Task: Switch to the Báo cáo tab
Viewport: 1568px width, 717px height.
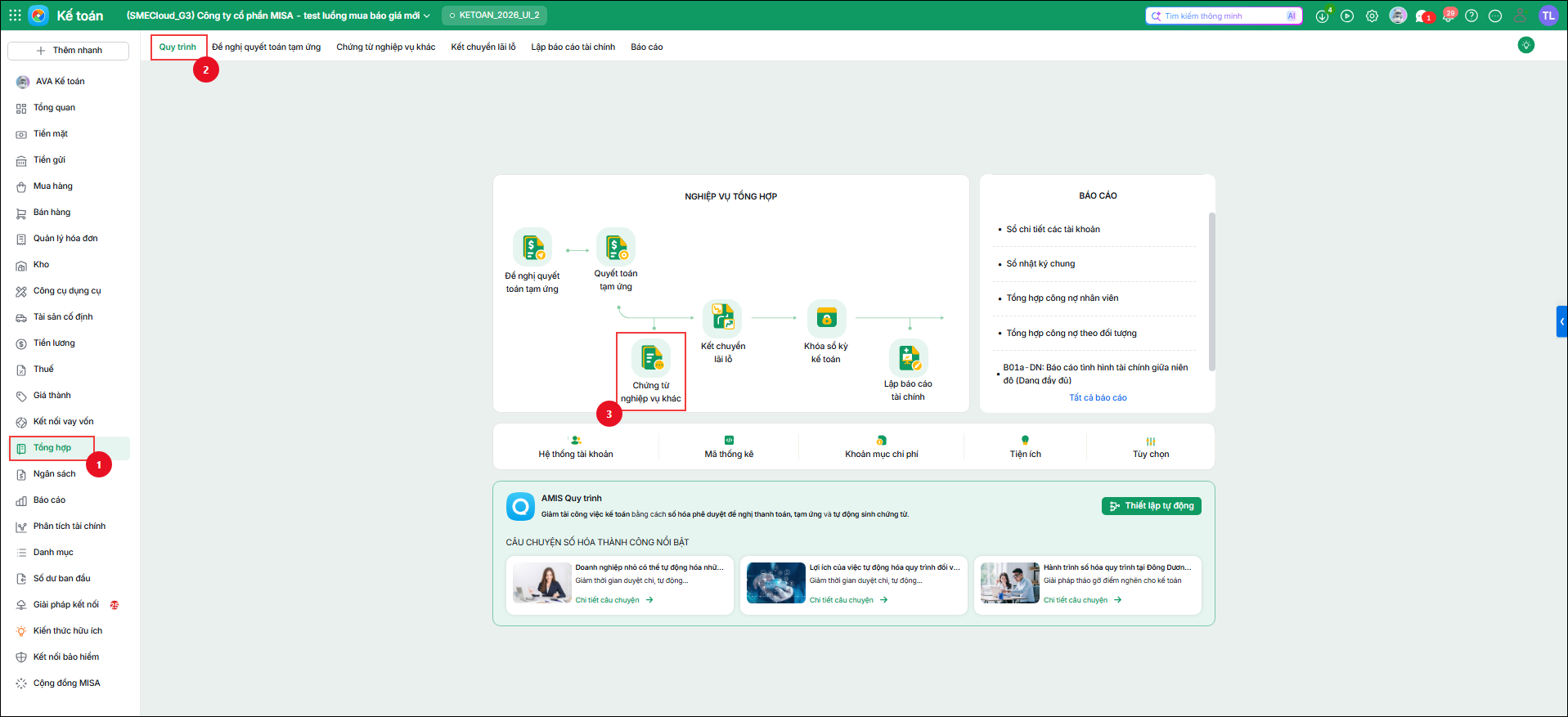Action: click(647, 47)
